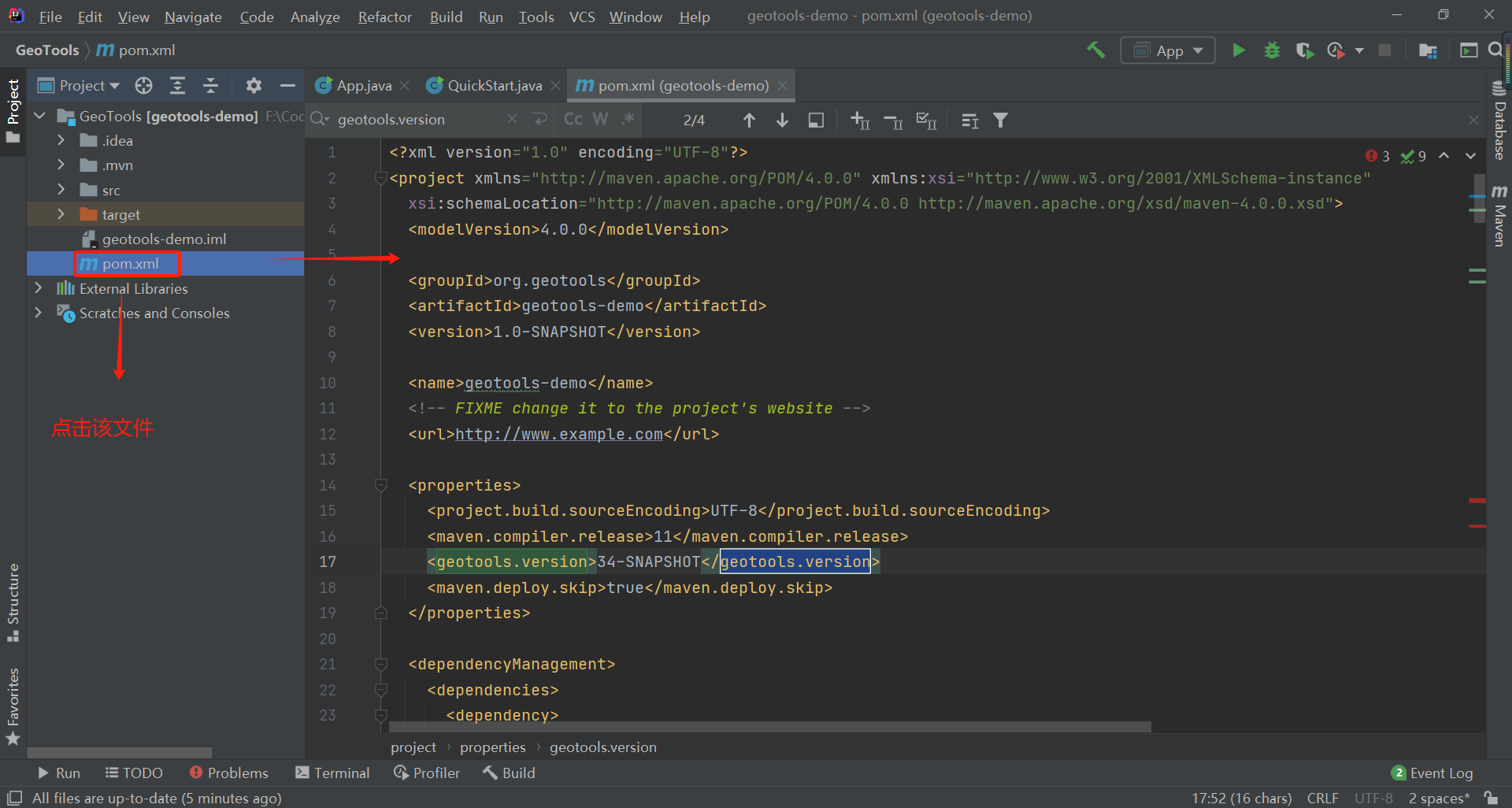Open the App run configuration dropdown
Viewport: 1512px width, 808px height.
pyautogui.click(x=1168, y=50)
